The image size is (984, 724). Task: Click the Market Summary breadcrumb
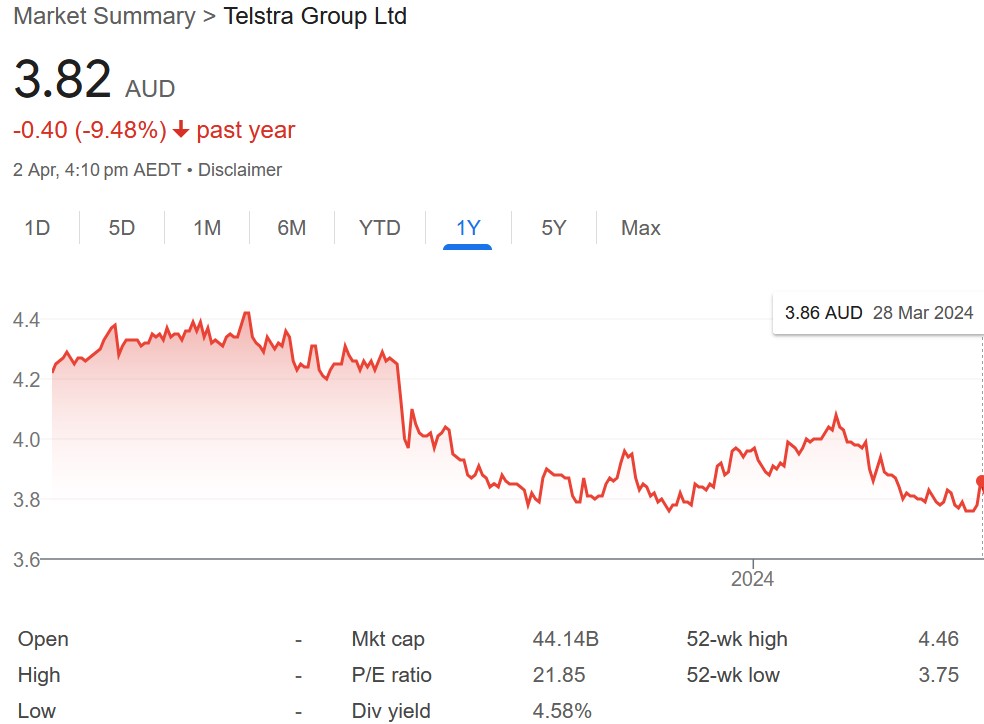pos(104,17)
